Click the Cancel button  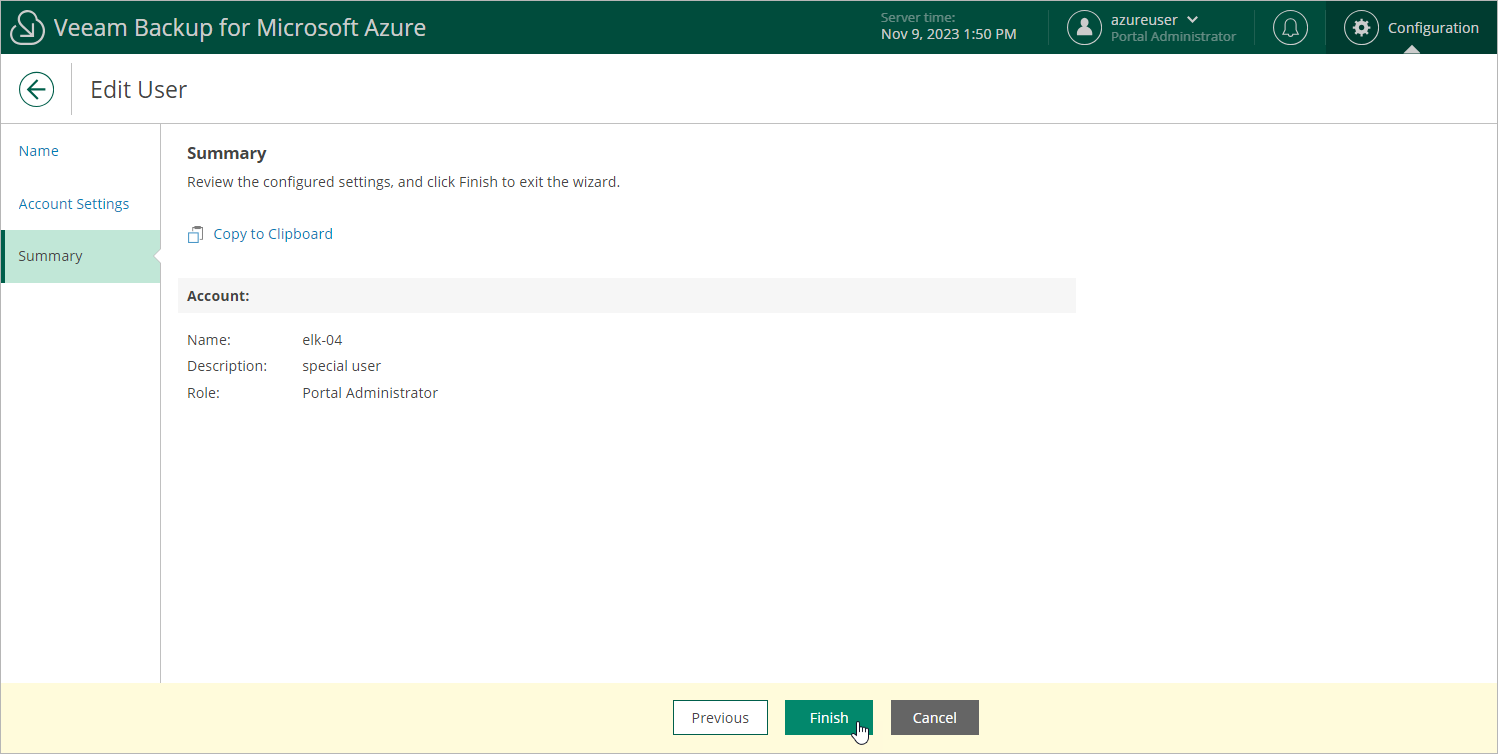pyautogui.click(x=935, y=718)
